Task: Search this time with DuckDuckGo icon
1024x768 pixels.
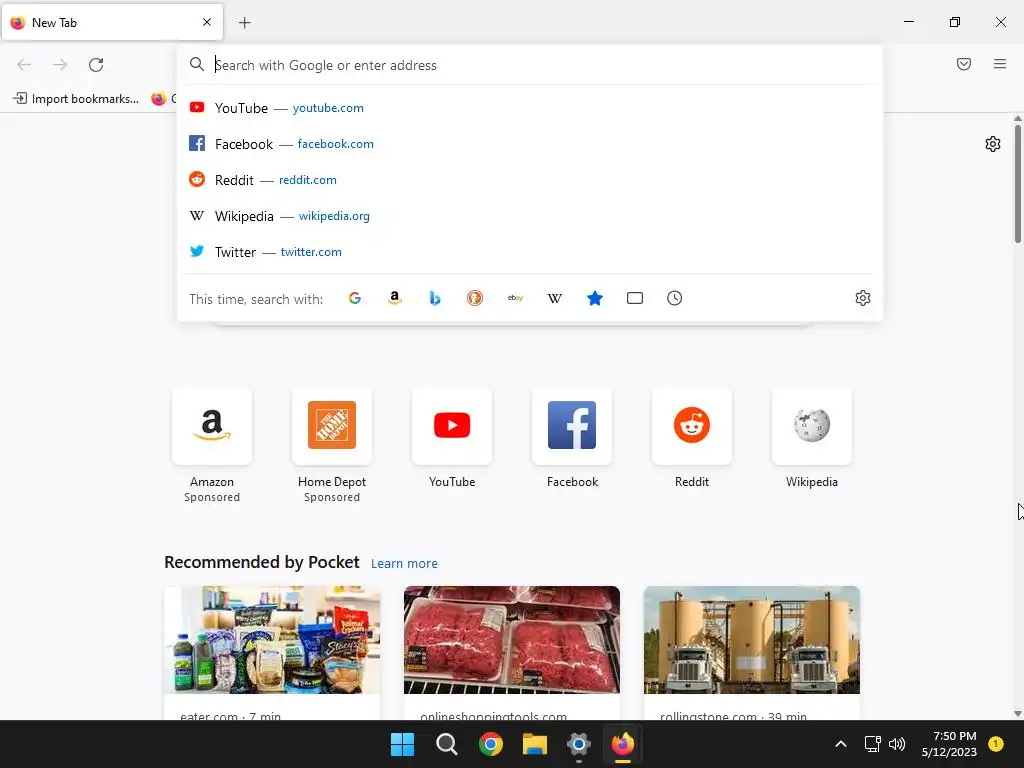Action: 475,298
